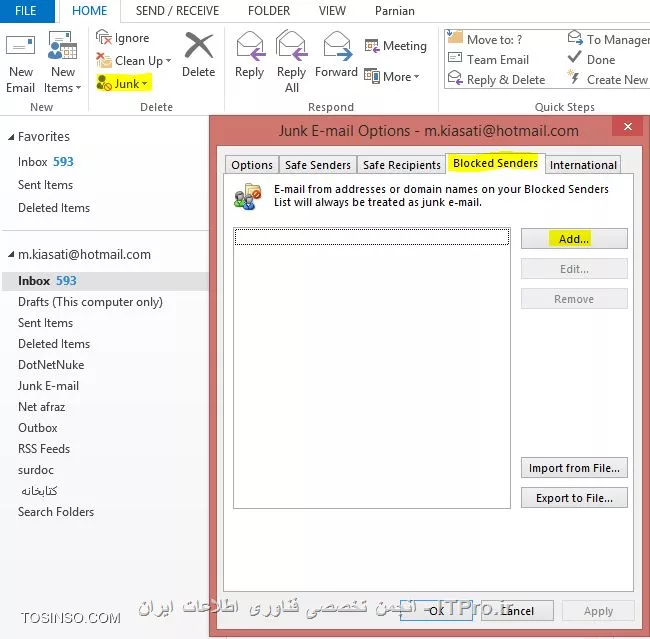Confirm the dialog with OK
650x639 pixels.
pyautogui.click(x=436, y=611)
